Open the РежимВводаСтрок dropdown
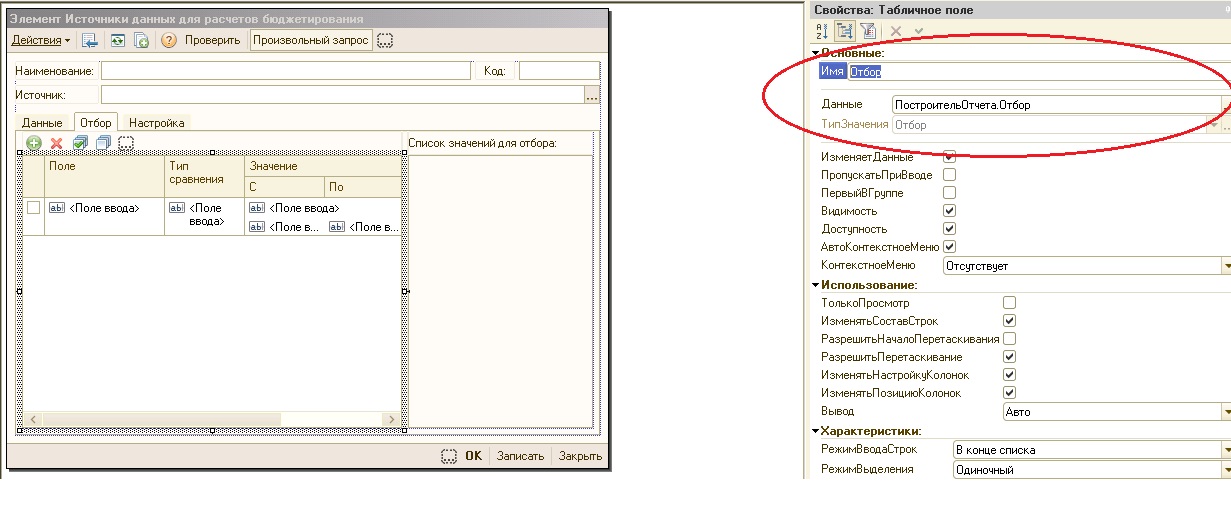This screenshot has width=1231, height=509. point(1225,450)
